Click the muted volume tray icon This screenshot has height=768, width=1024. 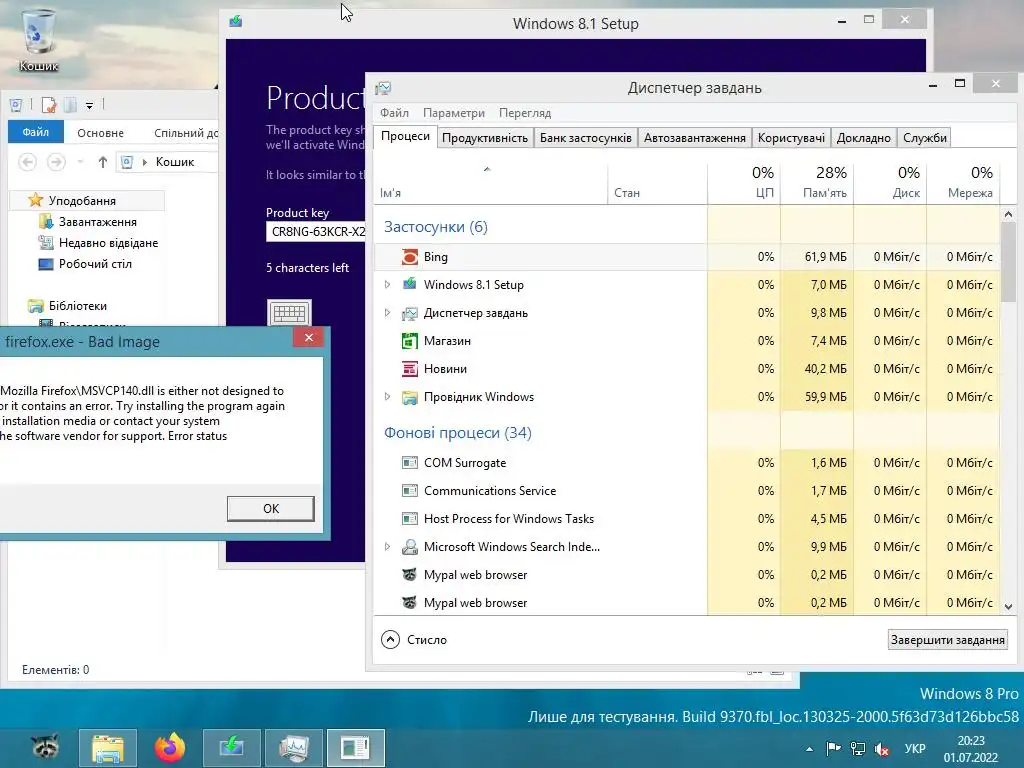(882, 748)
